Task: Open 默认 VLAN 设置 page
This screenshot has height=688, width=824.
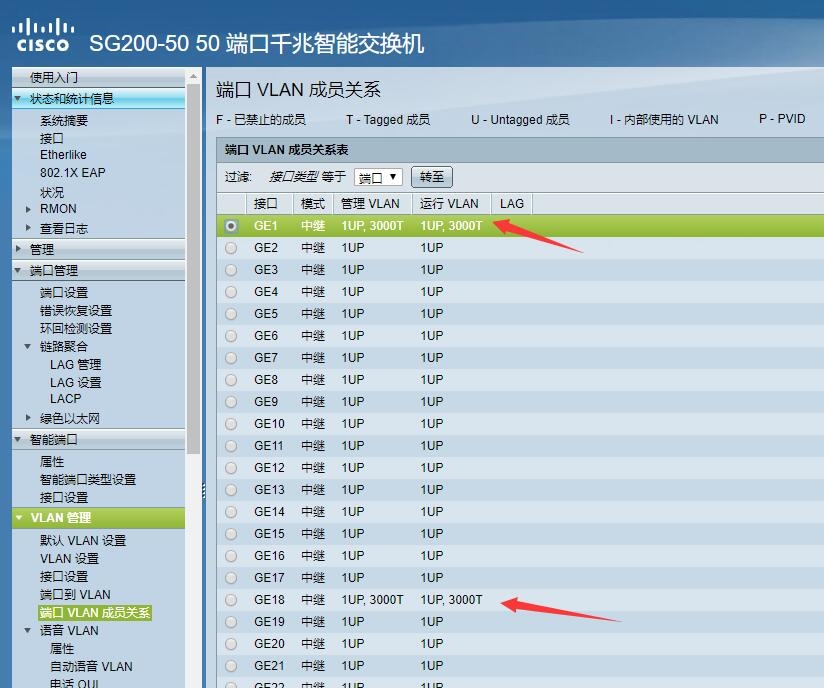Action: pos(83,540)
